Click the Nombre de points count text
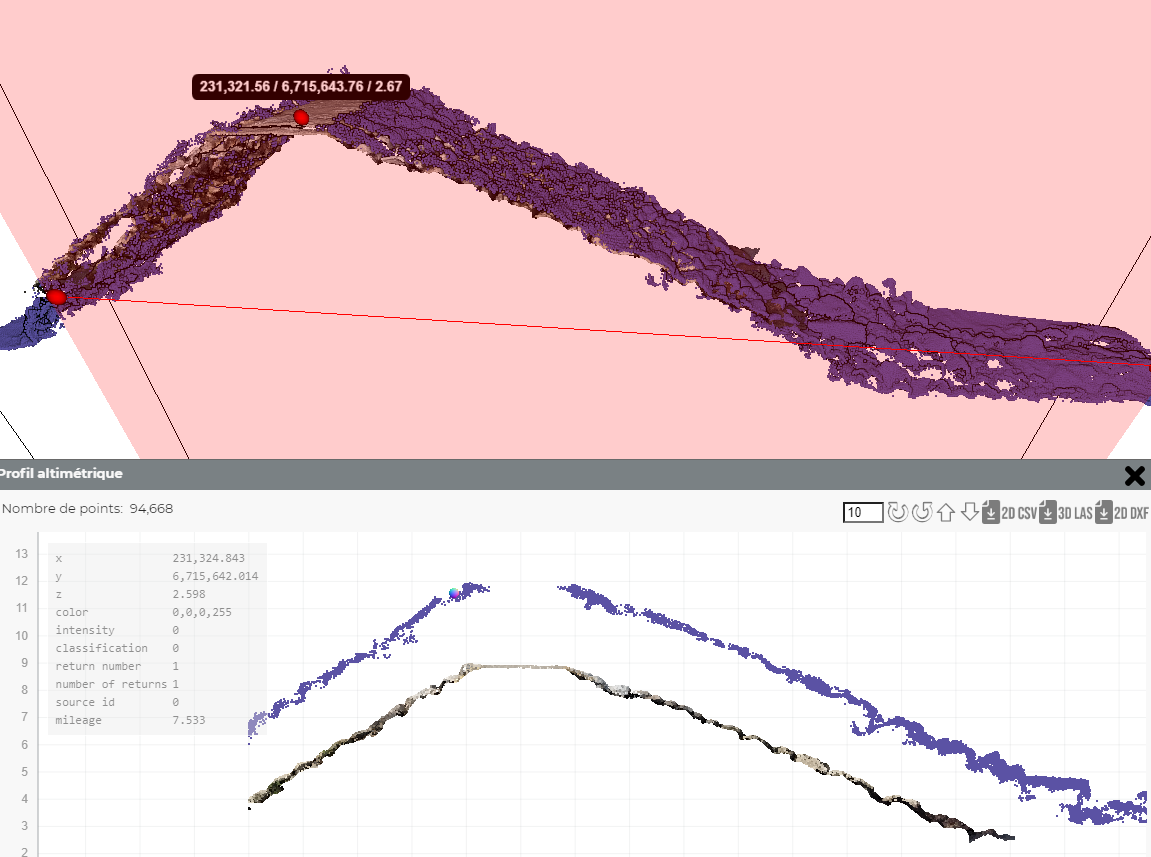1151x857 pixels. point(87,508)
